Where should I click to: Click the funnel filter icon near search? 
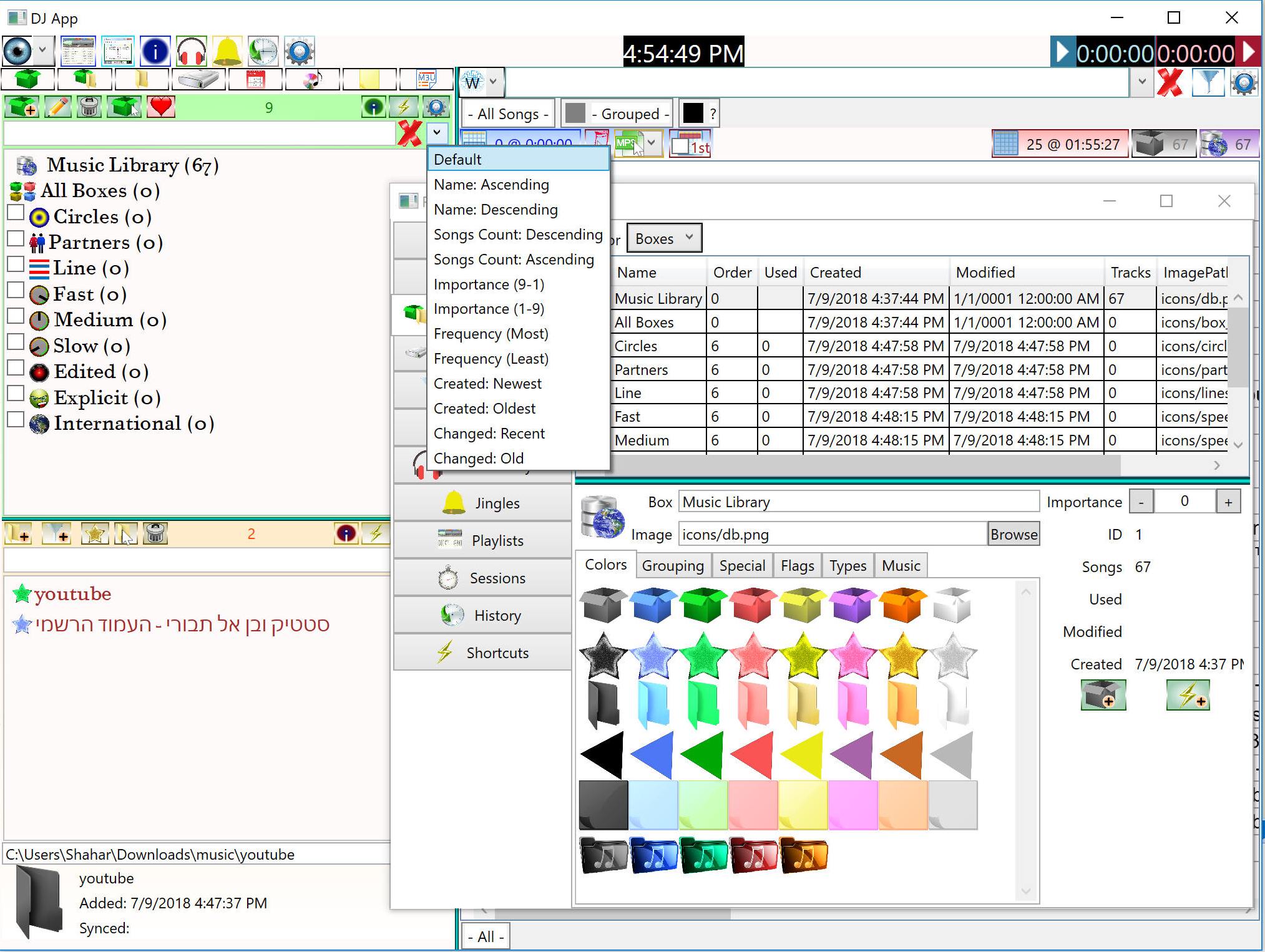[x=1208, y=82]
